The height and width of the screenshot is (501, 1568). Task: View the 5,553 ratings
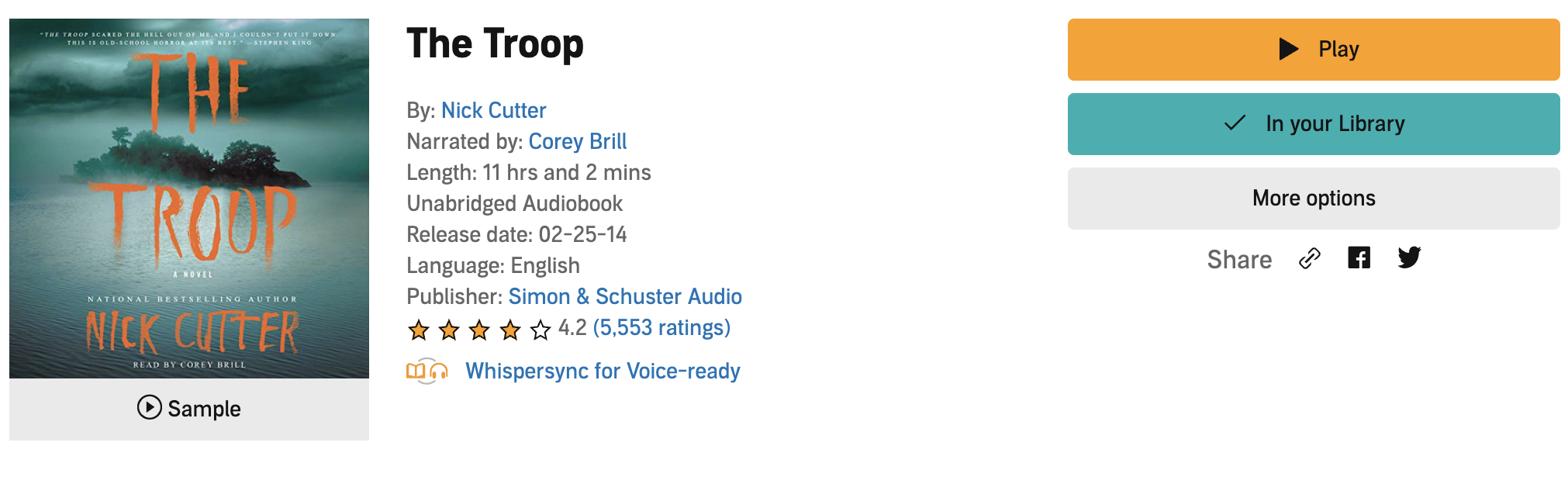coord(661,328)
